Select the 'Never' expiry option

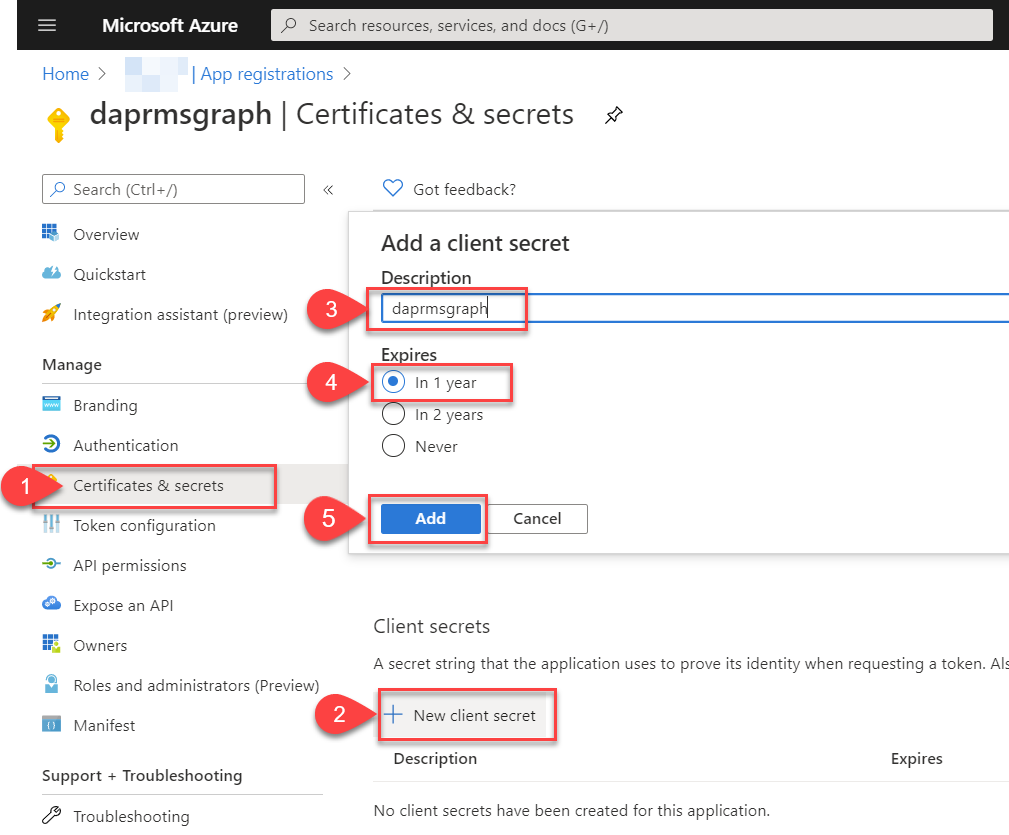pyautogui.click(x=393, y=446)
